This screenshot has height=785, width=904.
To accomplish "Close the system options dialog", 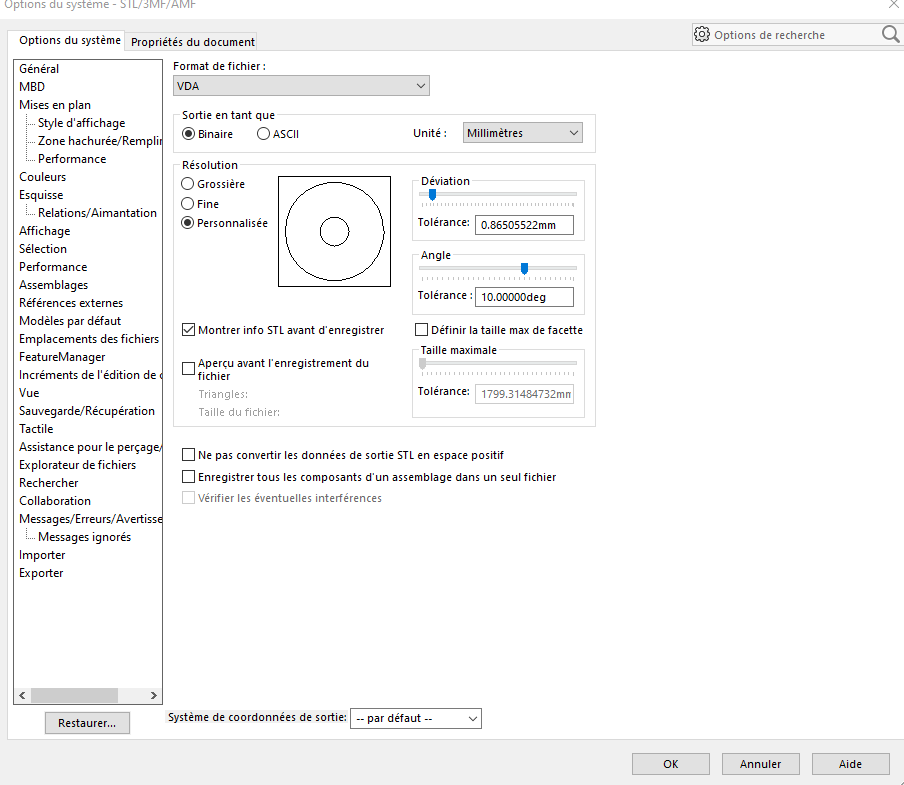I will point(893,5).
